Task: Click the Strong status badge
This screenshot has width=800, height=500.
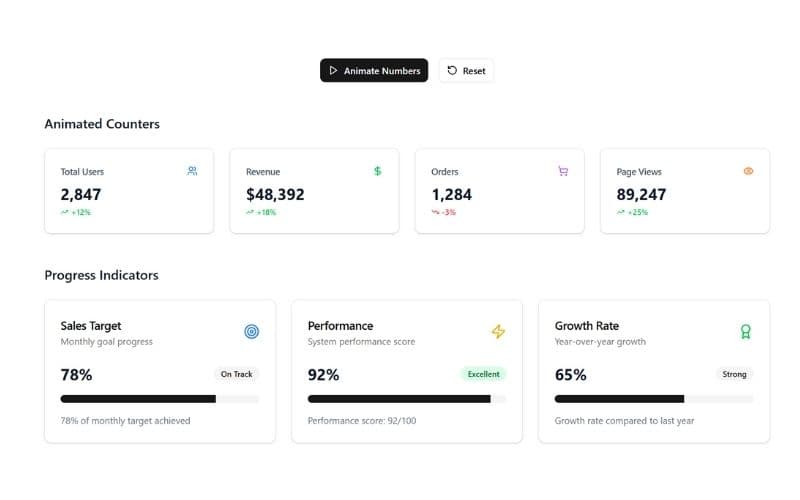Action: [734, 374]
